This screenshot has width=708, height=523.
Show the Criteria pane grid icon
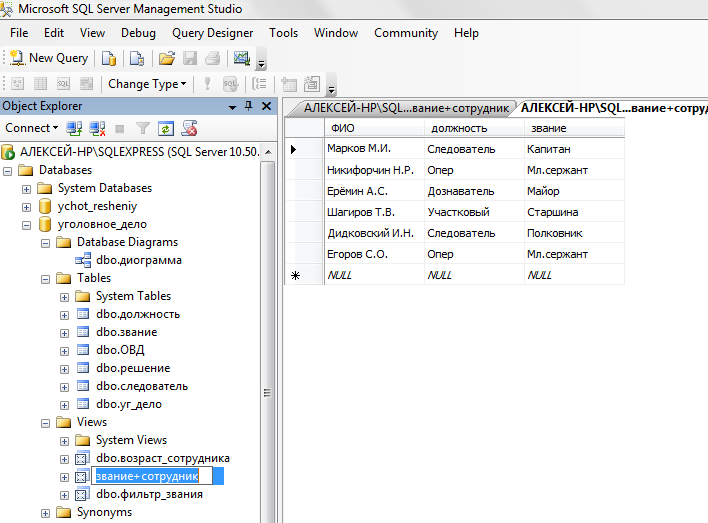point(41,84)
